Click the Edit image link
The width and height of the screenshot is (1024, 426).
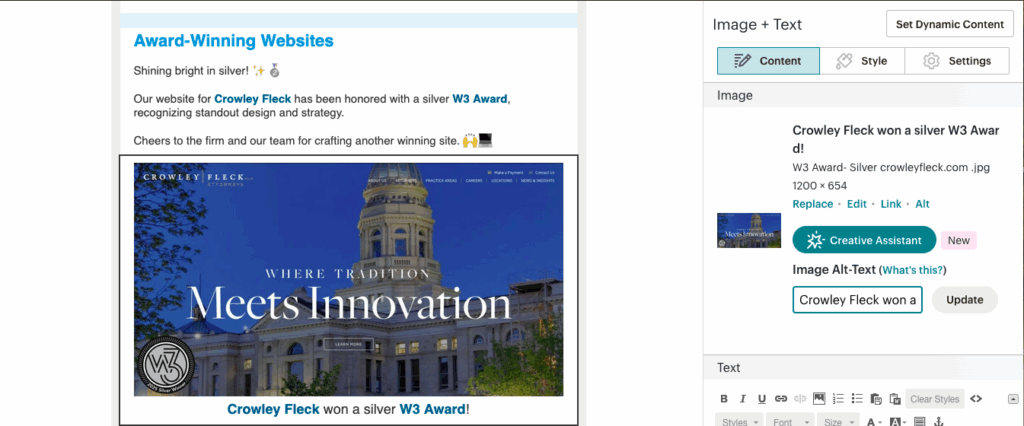857,204
